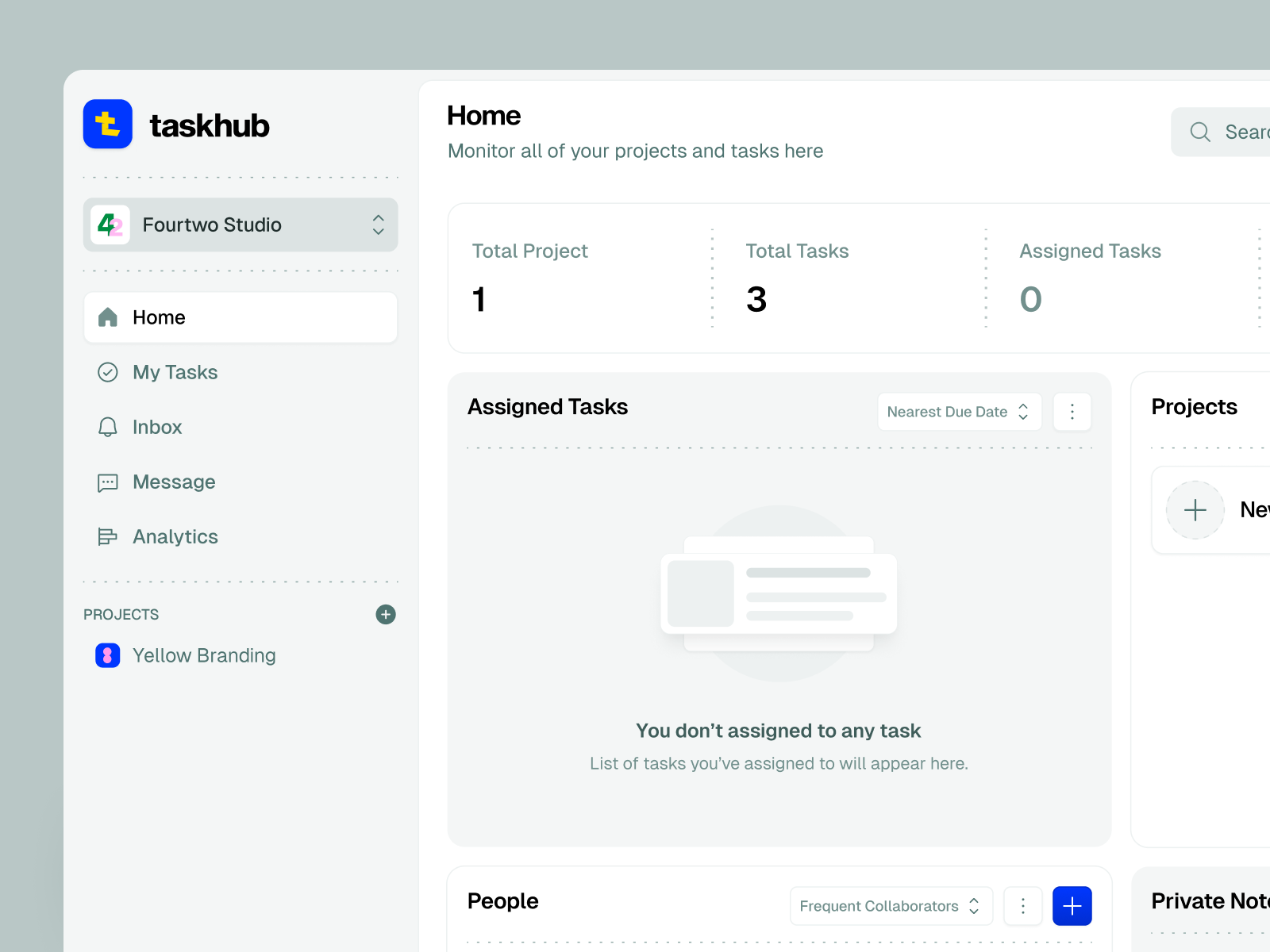Open the Nearest Due Date sort dropdown

coord(959,412)
